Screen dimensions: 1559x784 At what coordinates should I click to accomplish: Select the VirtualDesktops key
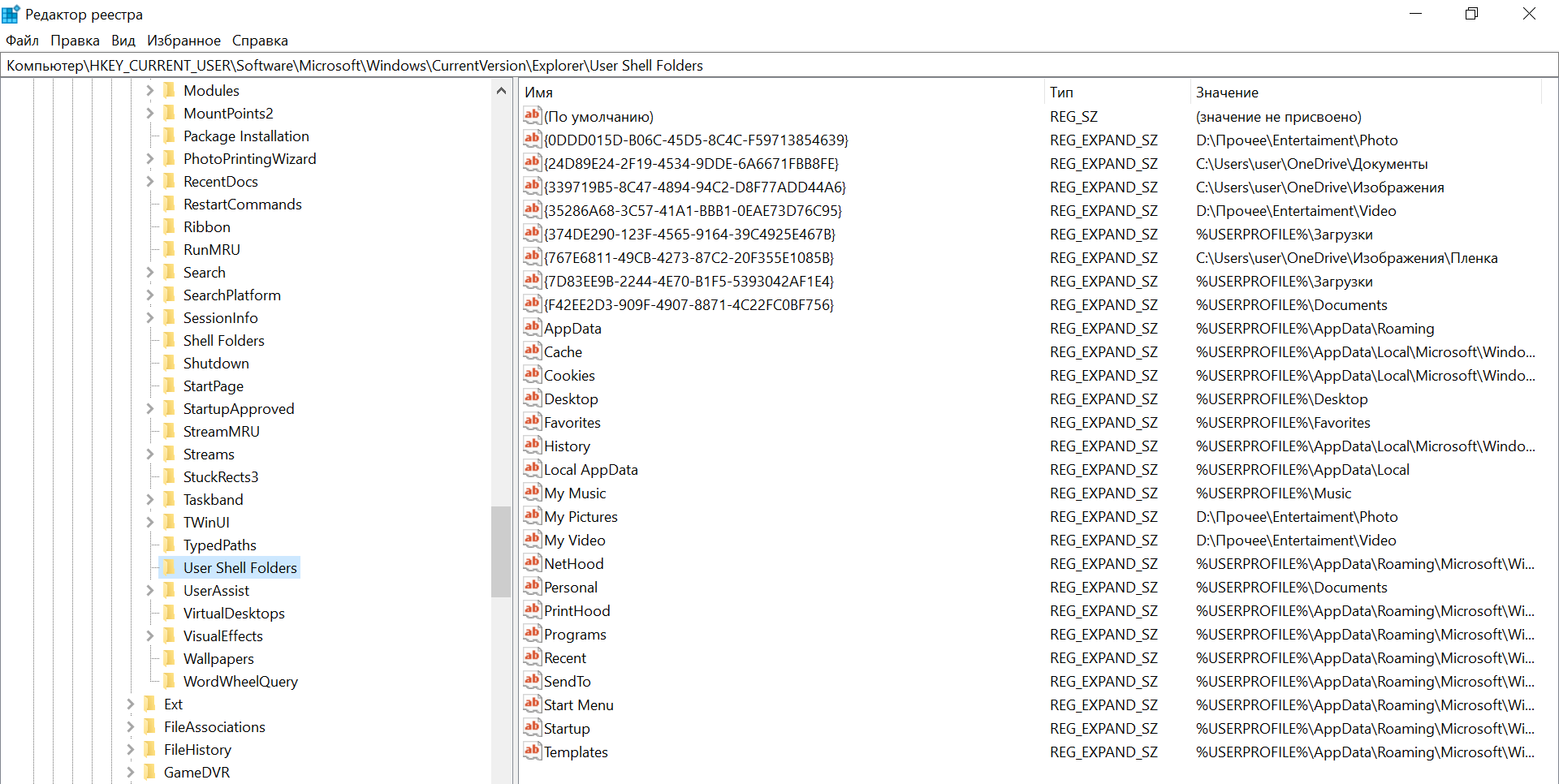click(234, 613)
